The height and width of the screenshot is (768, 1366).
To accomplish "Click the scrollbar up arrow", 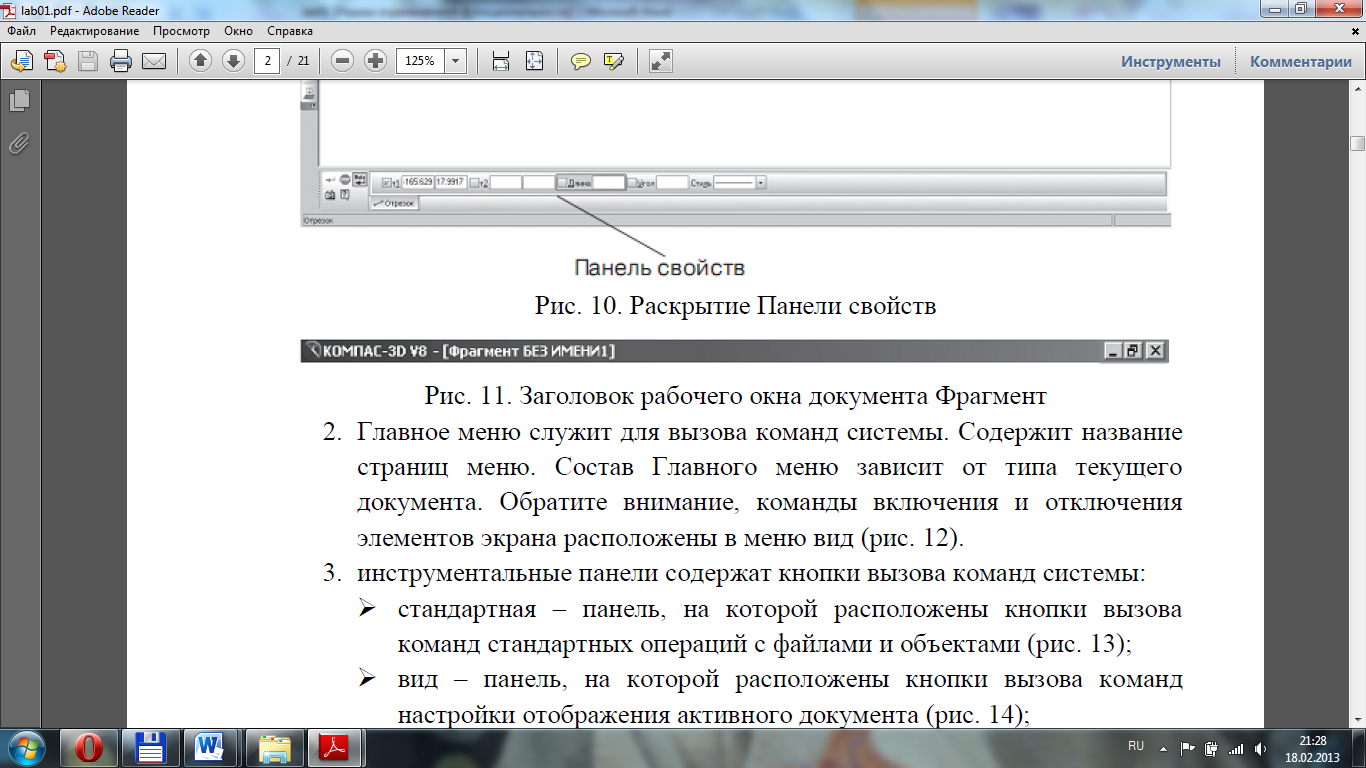I will (x=1357, y=89).
